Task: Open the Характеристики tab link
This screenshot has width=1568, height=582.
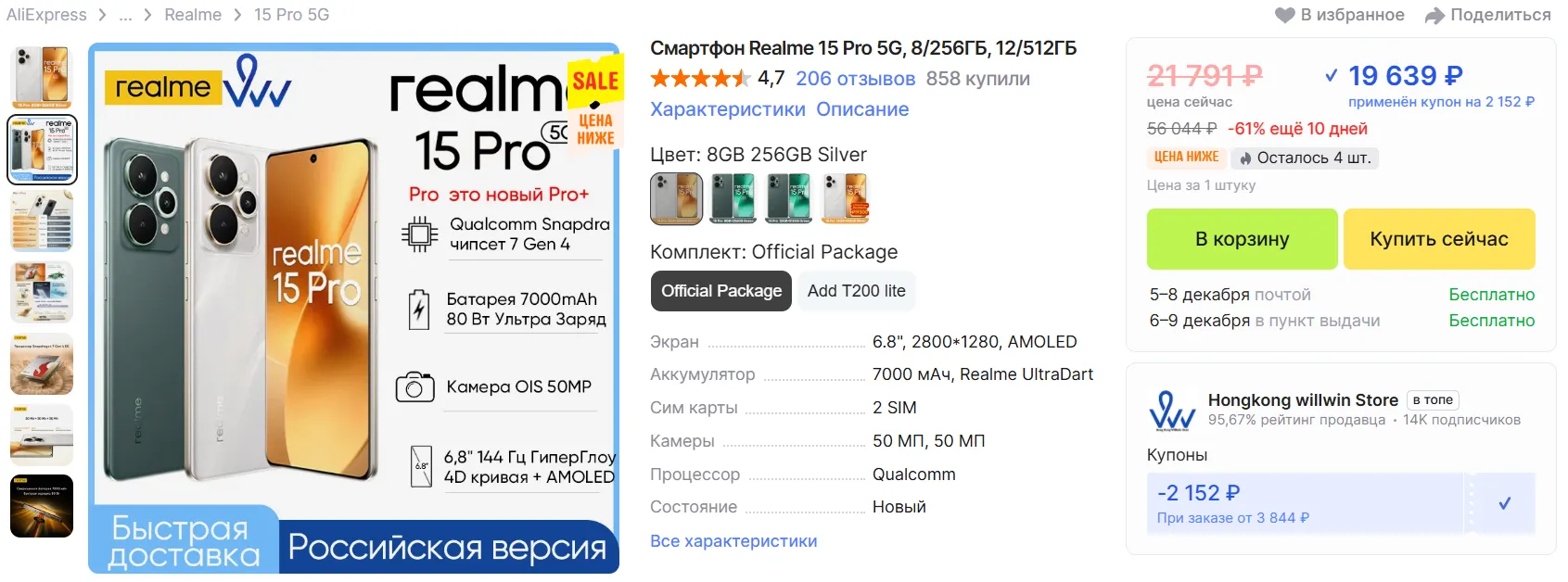Action: pyautogui.click(x=728, y=109)
